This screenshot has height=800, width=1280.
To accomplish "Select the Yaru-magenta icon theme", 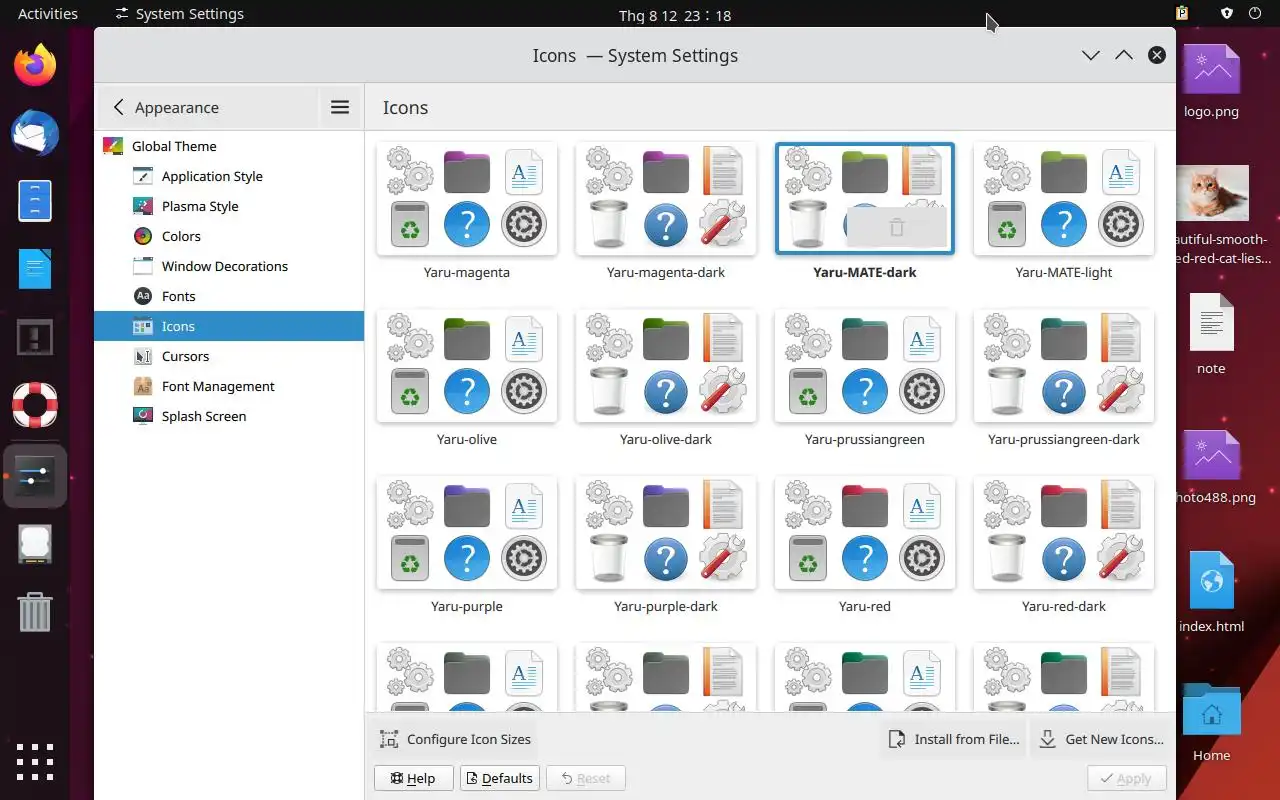I will tap(467, 199).
